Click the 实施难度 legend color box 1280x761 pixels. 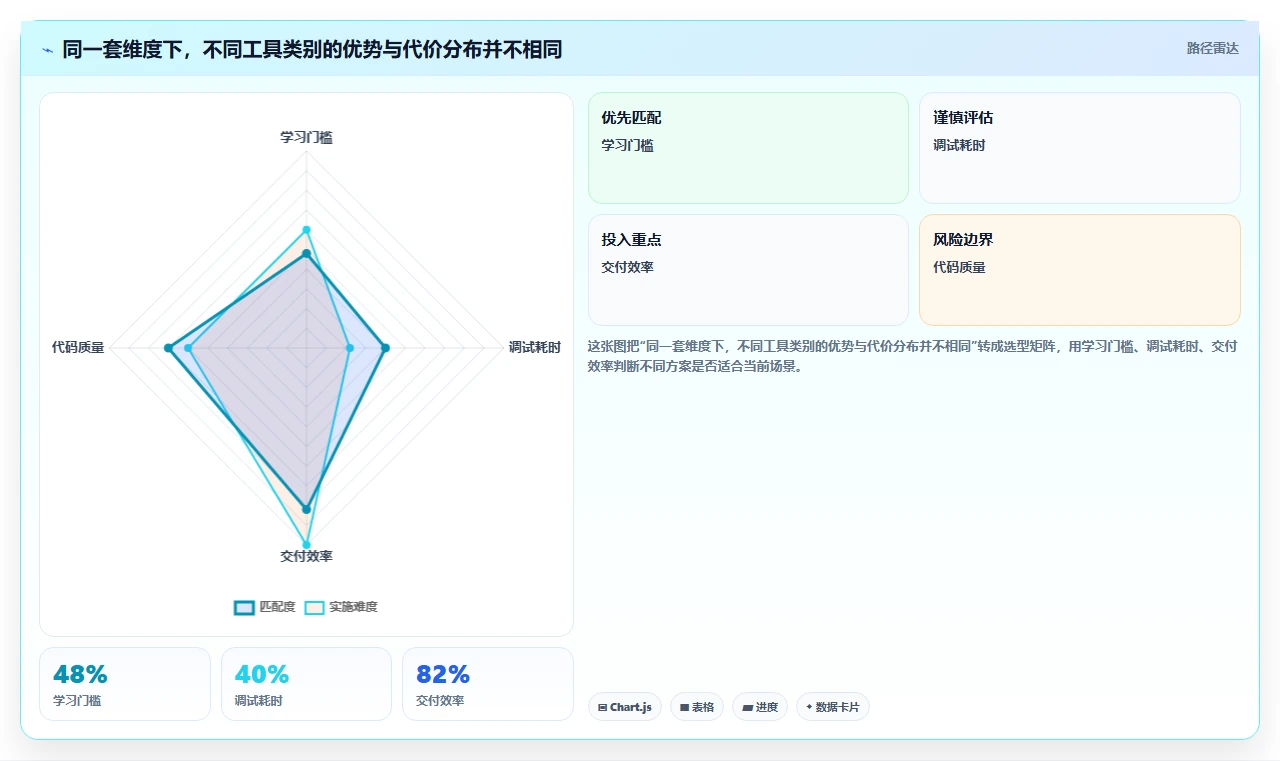pos(315,607)
